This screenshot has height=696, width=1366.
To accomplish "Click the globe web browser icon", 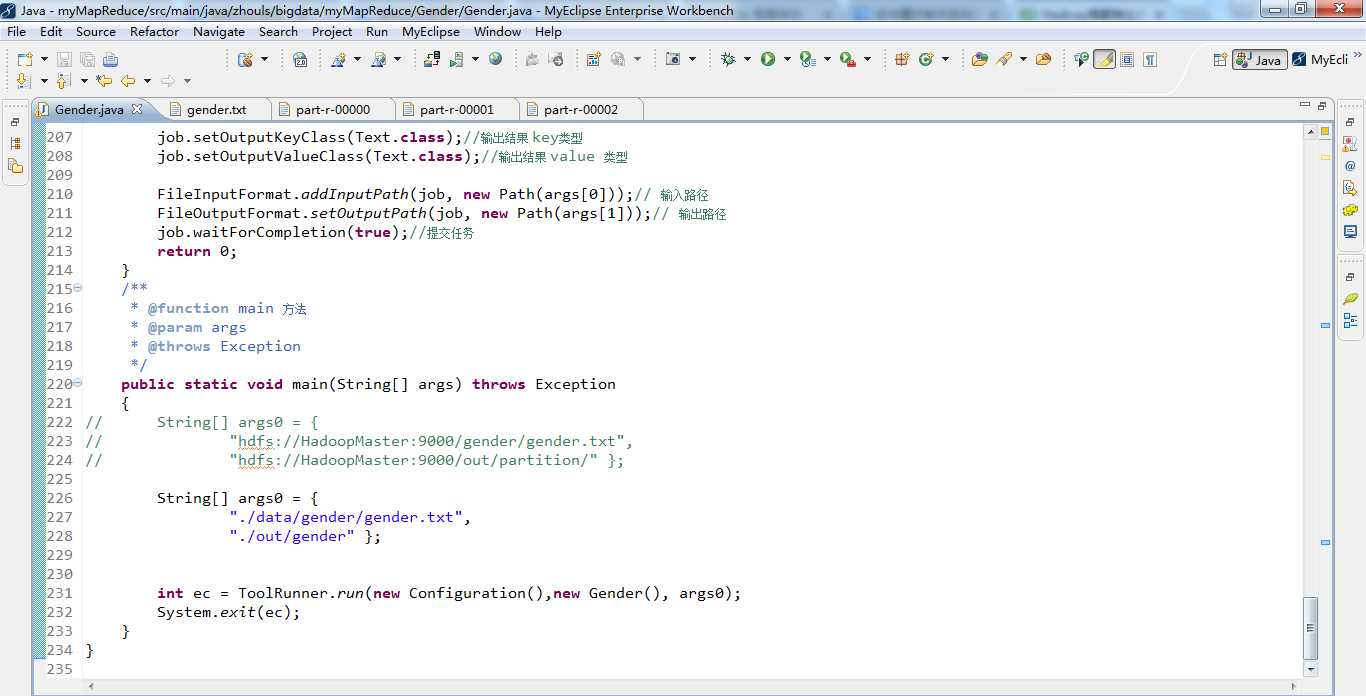I will (x=496, y=59).
